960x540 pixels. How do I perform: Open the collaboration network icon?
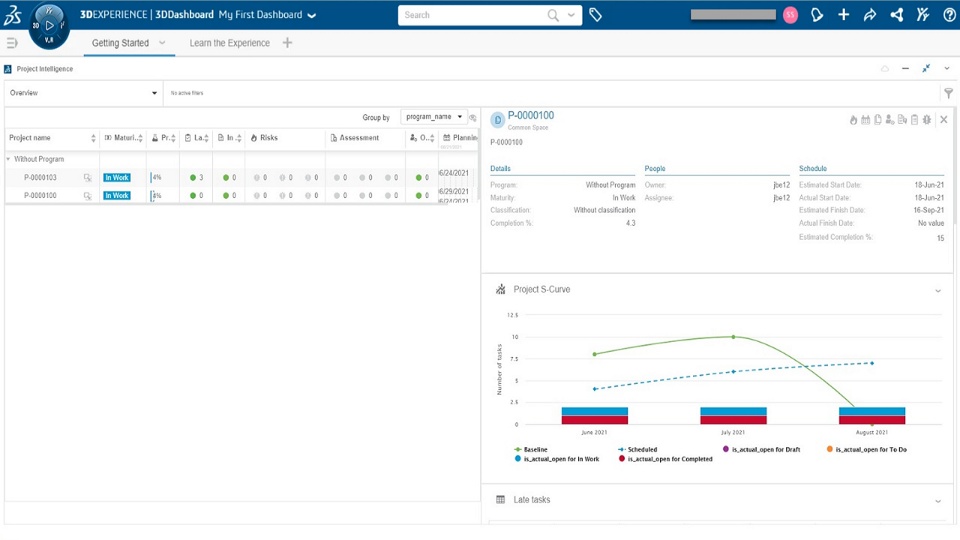point(897,15)
